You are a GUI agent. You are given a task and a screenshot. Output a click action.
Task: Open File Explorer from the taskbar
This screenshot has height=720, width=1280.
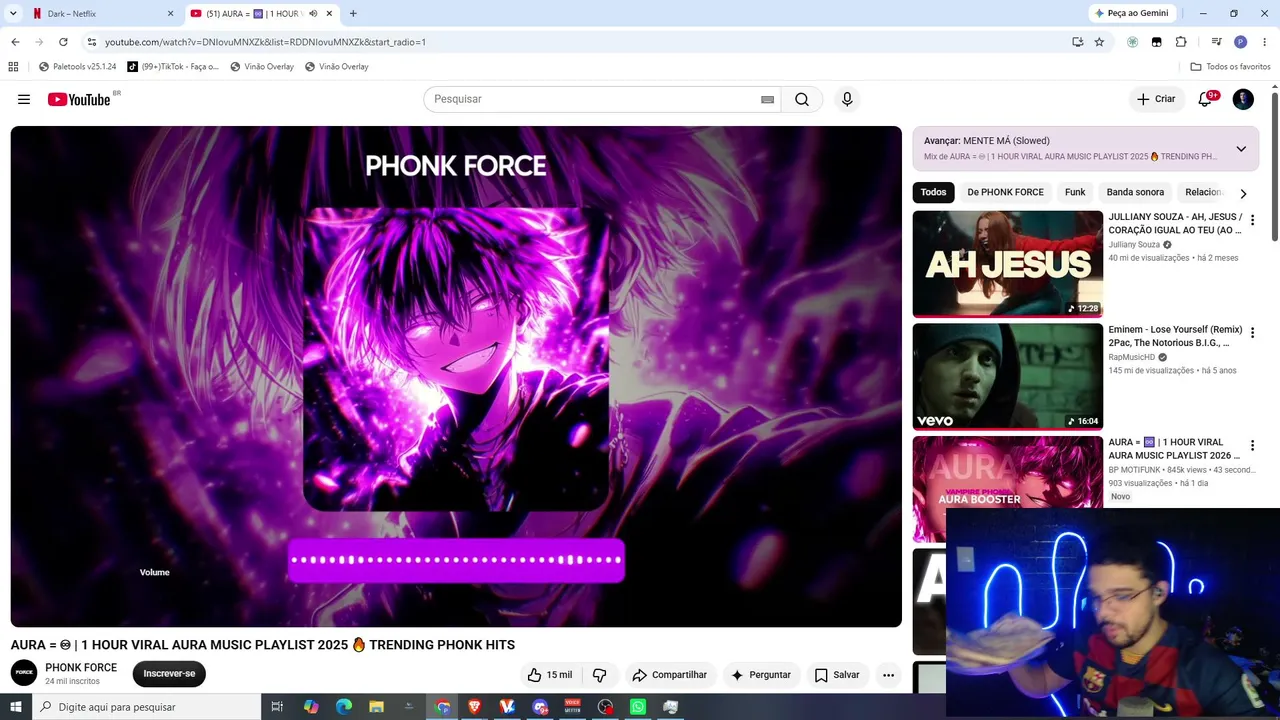(x=376, y=707)
